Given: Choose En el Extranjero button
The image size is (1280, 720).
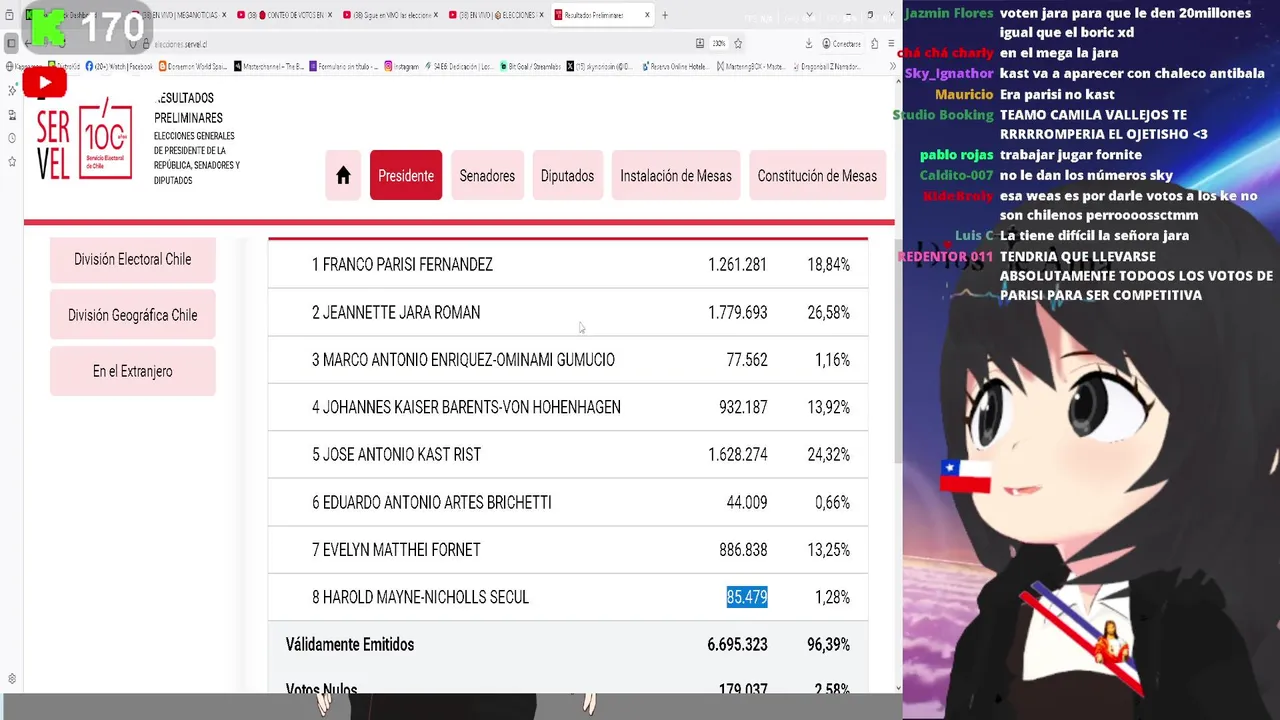Looking at the screenshot, I should (x=132, y=371).
